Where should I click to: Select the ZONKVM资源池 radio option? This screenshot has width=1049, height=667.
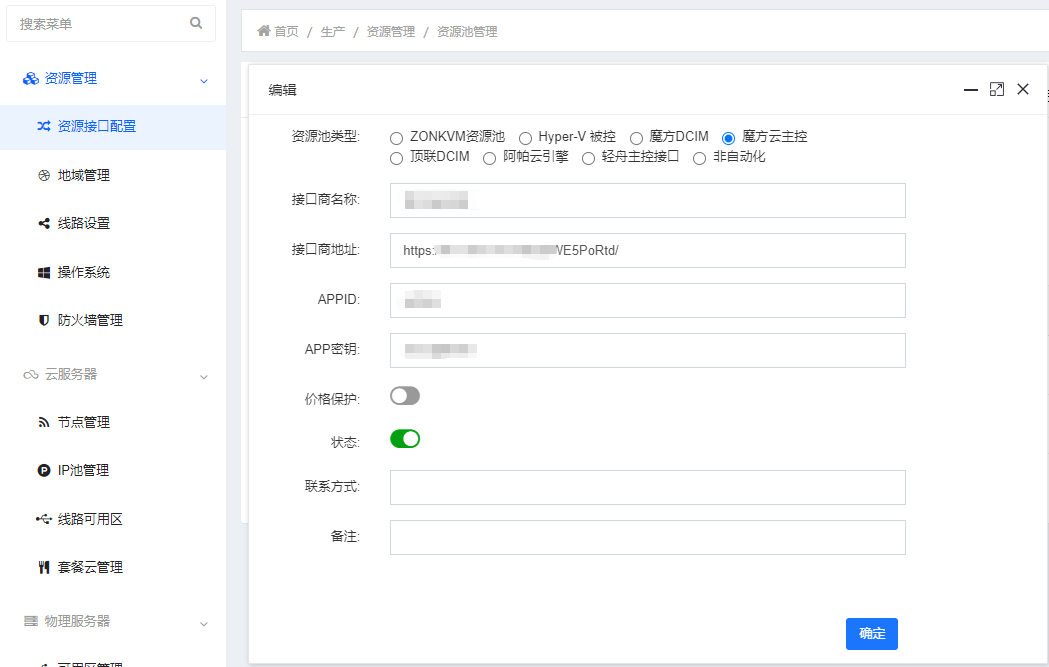pos(396,137)
